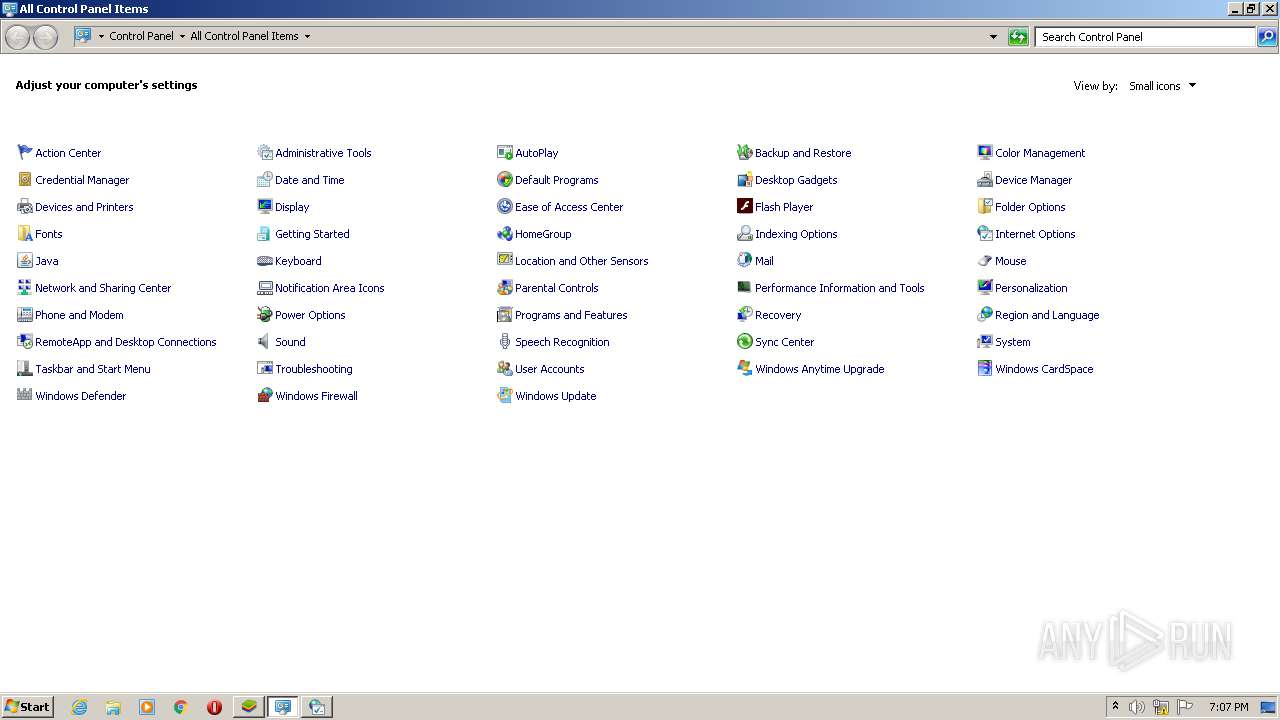Launch Internet Explorer from taskbar
The image size is (1280, 720).
click(x=79, y=707)
